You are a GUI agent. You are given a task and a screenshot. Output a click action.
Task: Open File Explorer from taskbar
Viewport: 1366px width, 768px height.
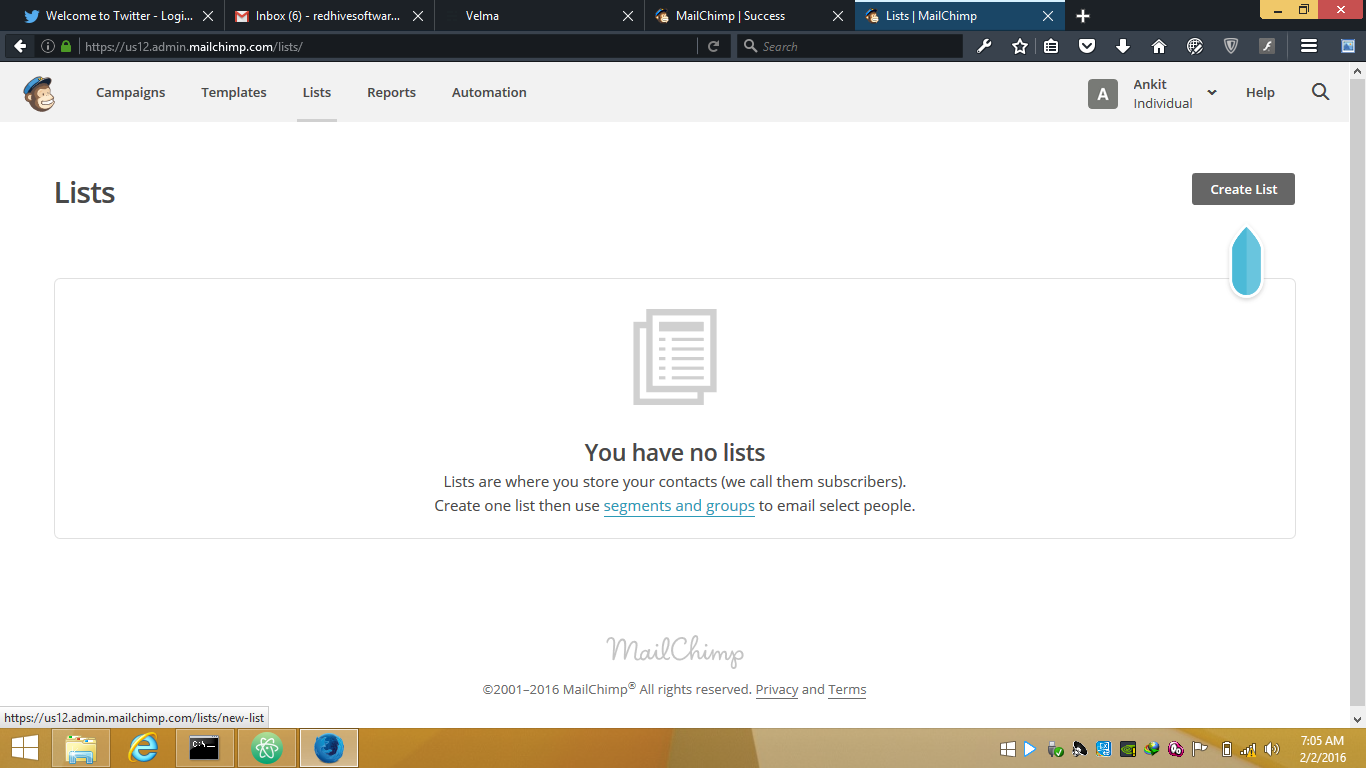click(81, 748)
